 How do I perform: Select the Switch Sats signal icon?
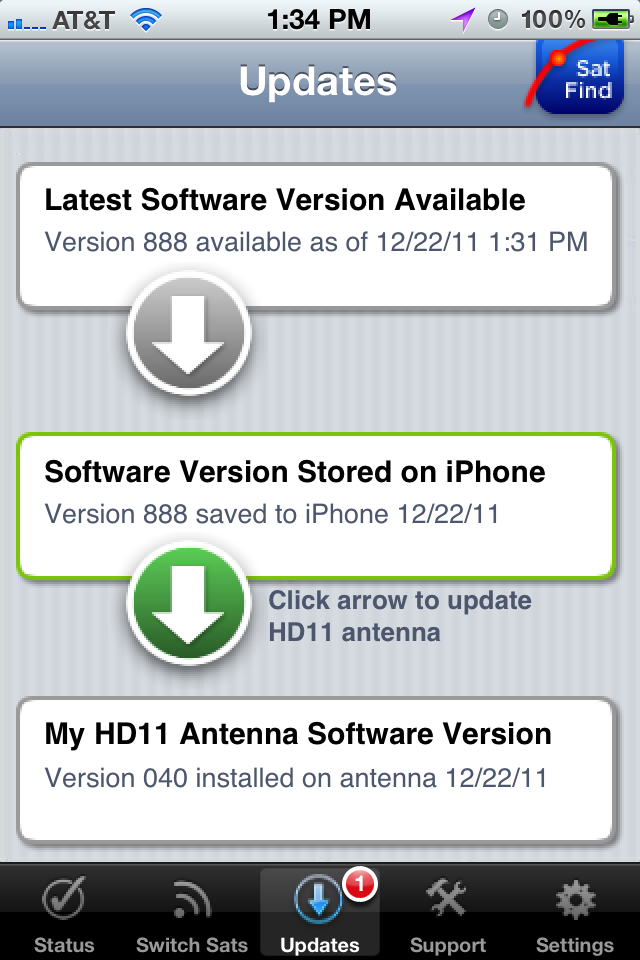point(192,899)
